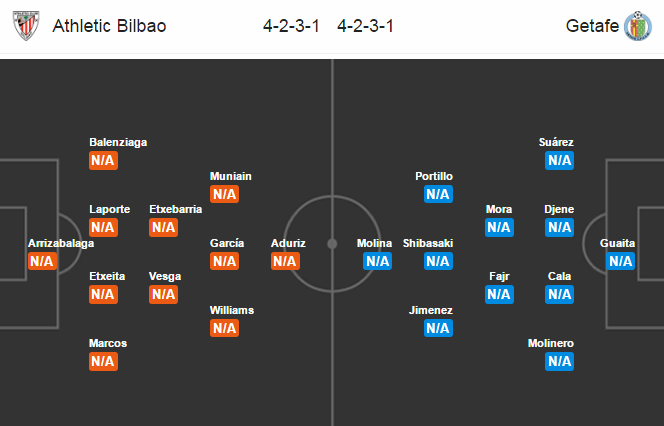The height and width of the screenshot is (426, 664).
Task: Click the Portillo player name
Action: [434, 176]
